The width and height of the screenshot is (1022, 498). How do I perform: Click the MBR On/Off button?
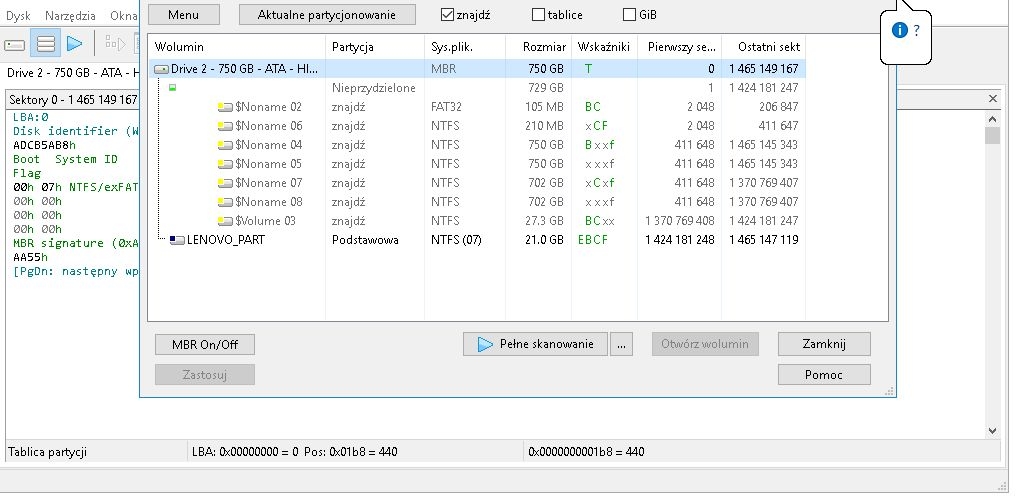[205, 344]
